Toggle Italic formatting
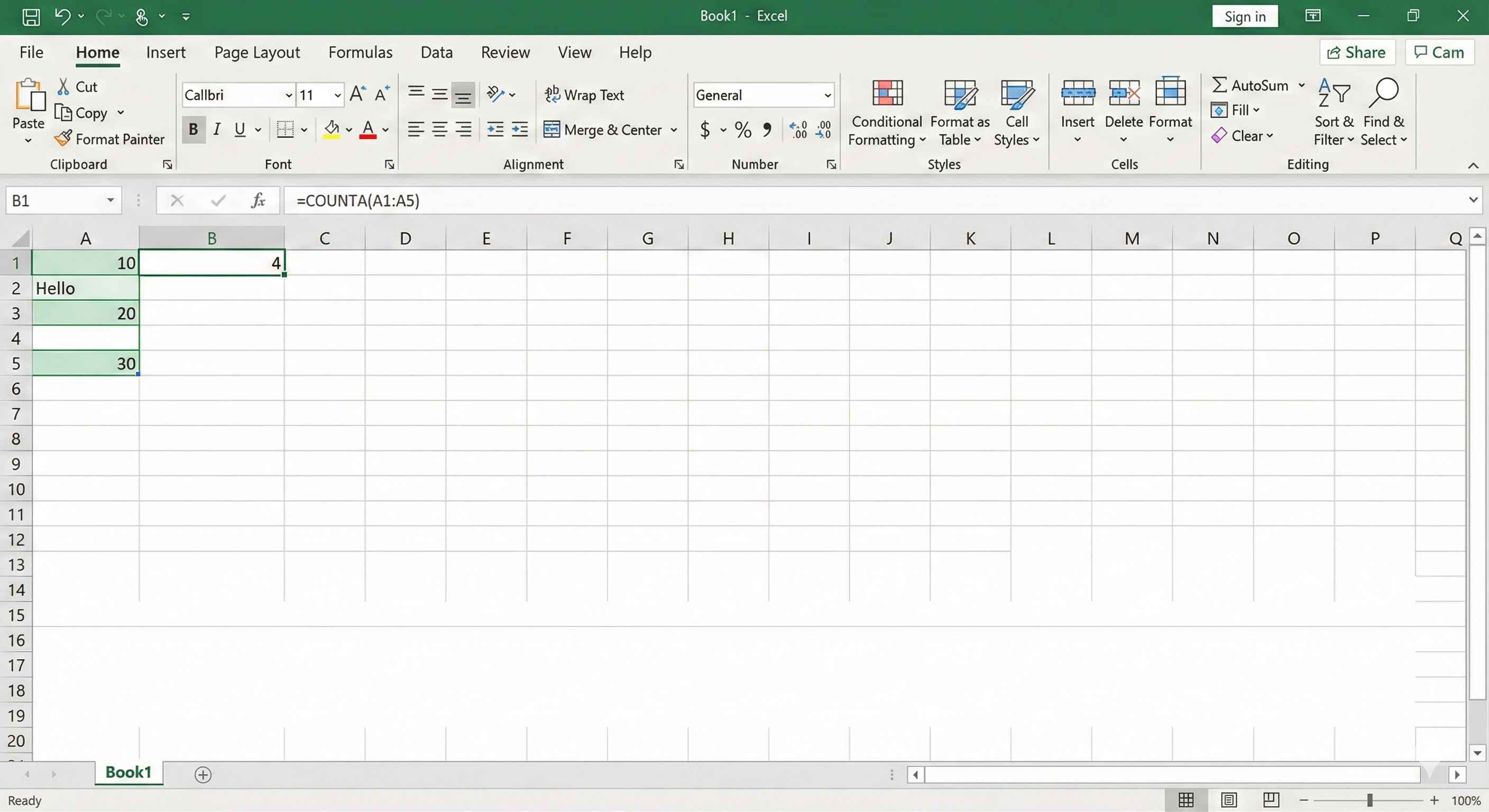 (x=217, y=130)
